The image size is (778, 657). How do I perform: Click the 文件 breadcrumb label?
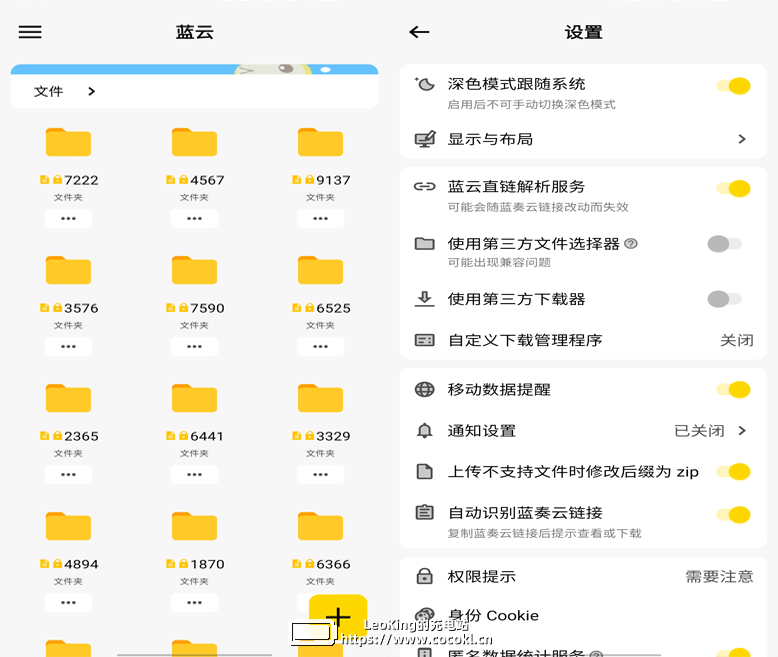pyautogui.click(x=49, y=91)
